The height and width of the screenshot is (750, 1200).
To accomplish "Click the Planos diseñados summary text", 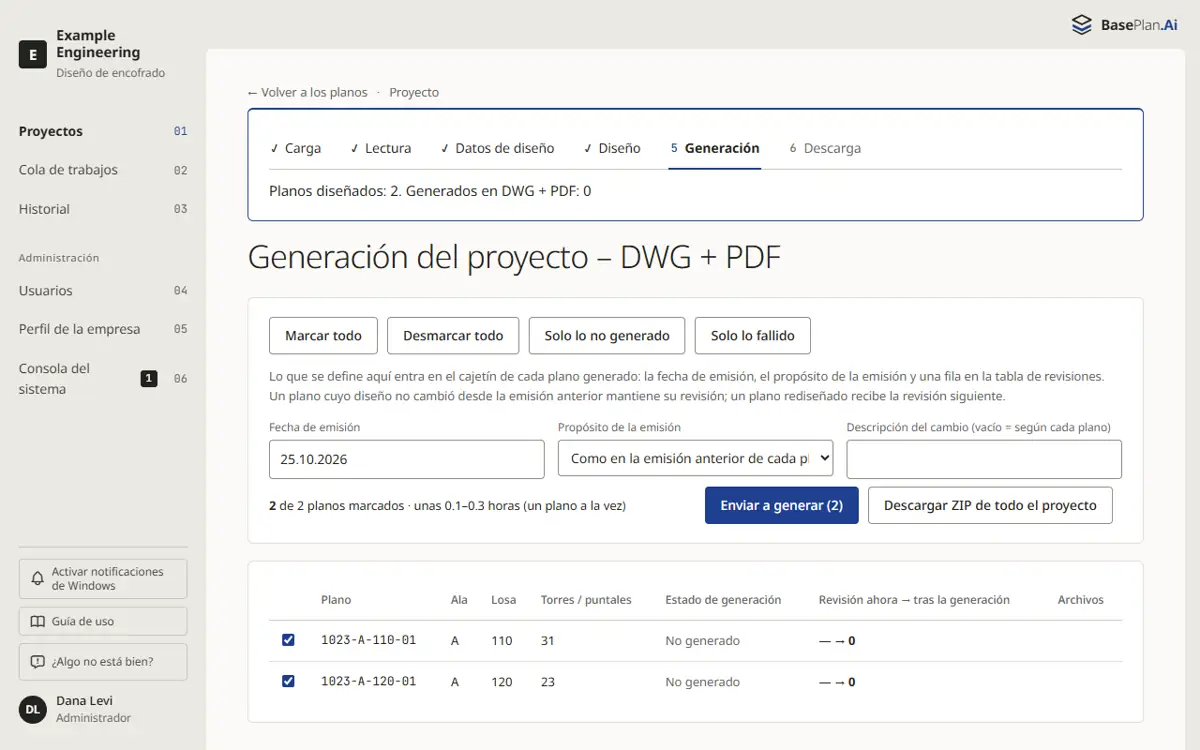I will (430, 191).
